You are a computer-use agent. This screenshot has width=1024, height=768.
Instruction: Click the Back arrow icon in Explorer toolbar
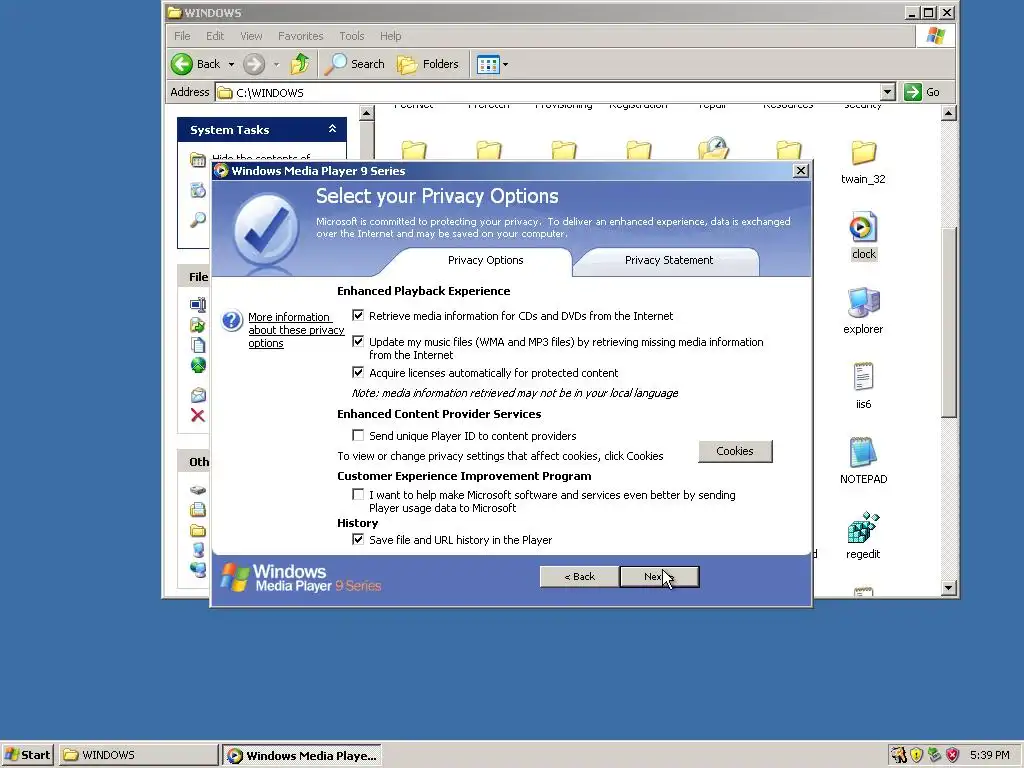(x=182, y=64)
